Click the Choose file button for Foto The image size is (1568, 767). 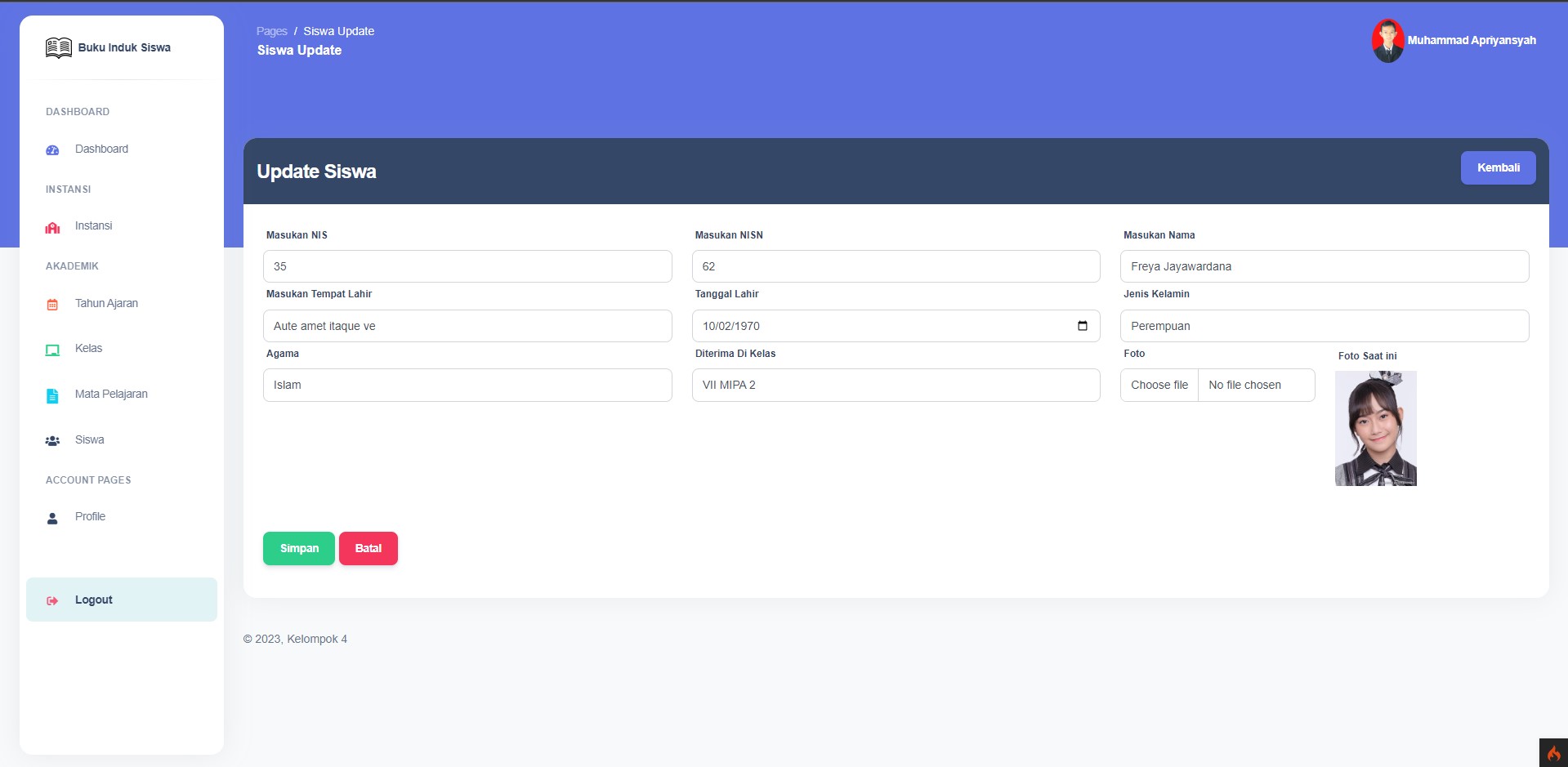[1159, 385]
